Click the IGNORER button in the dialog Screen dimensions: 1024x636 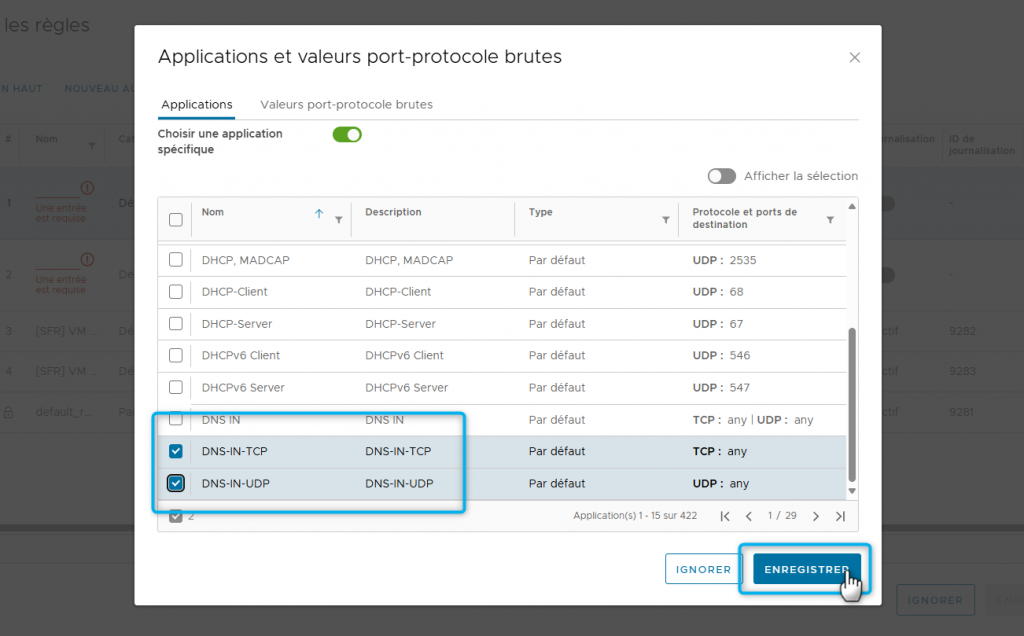pyautogui.click(x=703, y=569)
